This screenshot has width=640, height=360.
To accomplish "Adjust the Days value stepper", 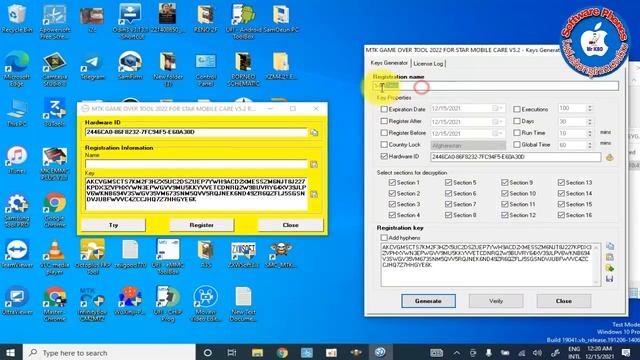I will coord(589,122).
